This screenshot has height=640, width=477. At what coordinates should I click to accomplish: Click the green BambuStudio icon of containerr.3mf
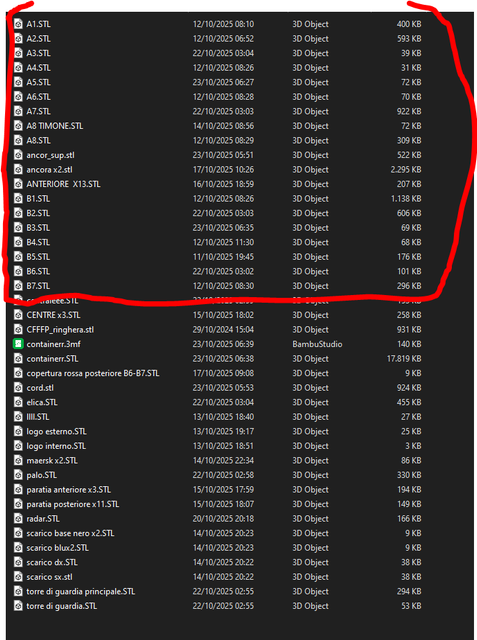[x=18, y=344]
